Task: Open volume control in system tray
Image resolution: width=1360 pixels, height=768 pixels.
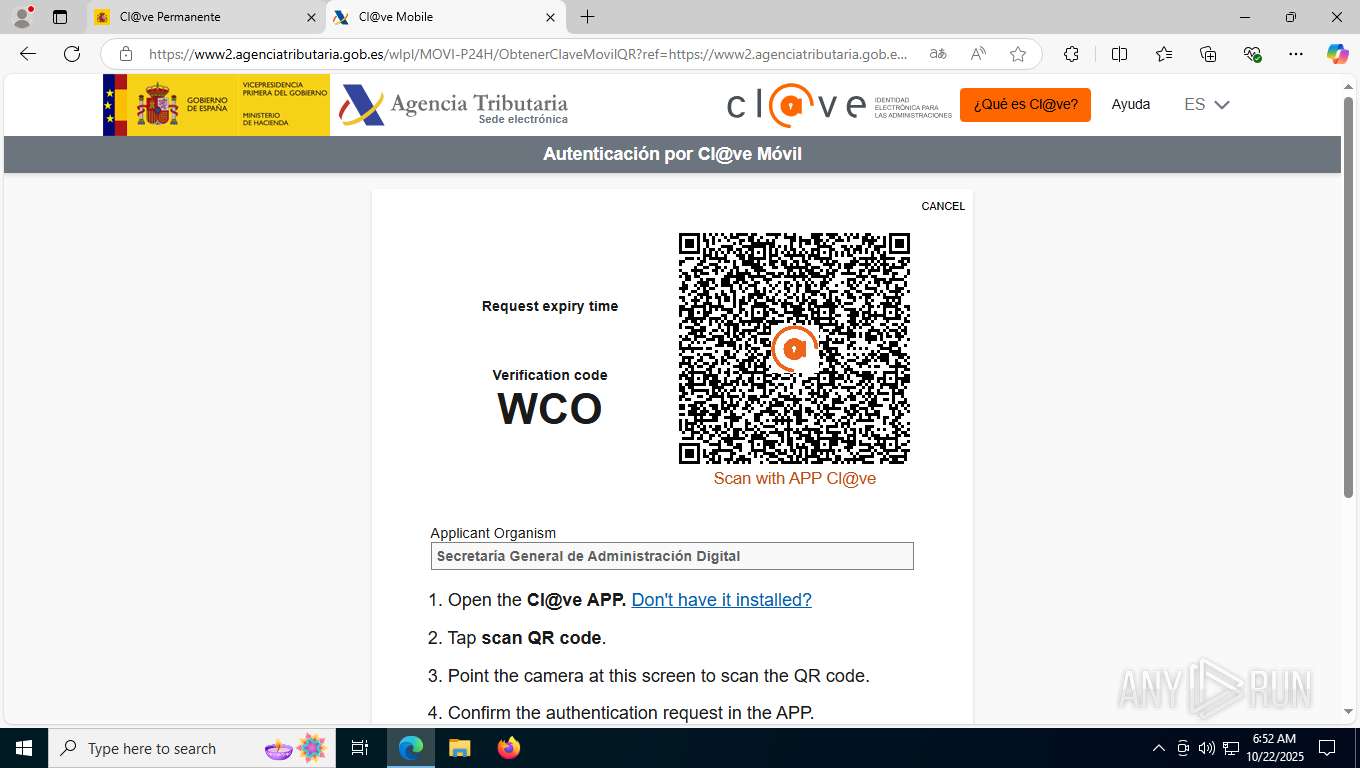Action: pyautogui.click(x=1206, y=748)
